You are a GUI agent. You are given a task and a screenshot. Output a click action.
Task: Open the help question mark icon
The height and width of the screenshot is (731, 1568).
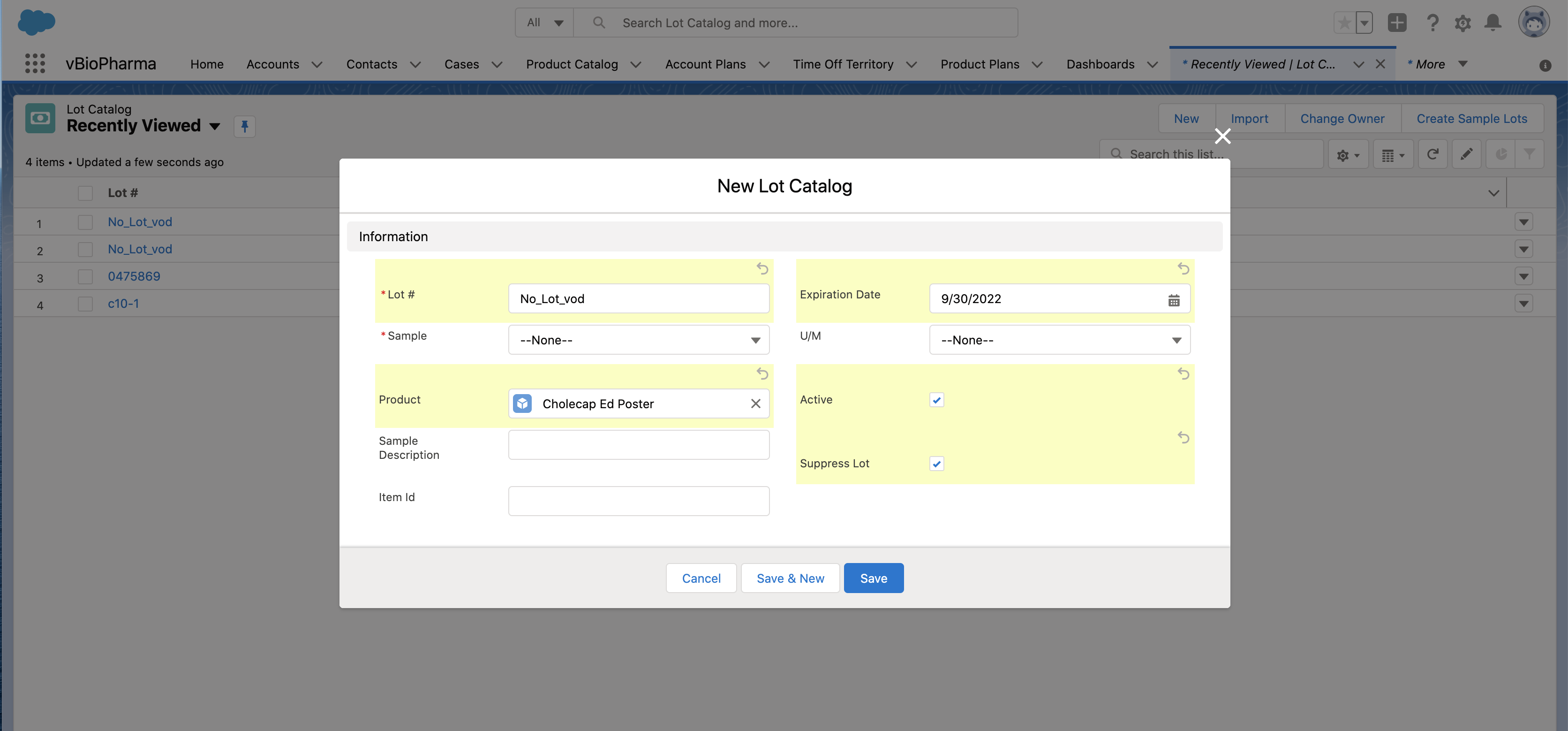[x=1432, y=23]
